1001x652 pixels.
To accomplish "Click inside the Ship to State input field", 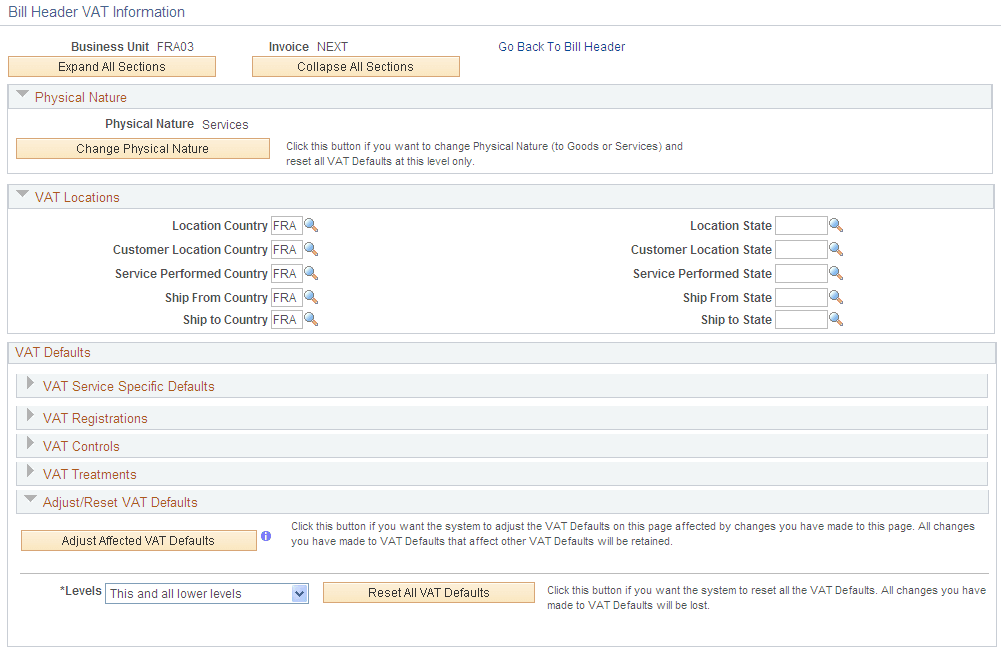I will pos(800,319).
